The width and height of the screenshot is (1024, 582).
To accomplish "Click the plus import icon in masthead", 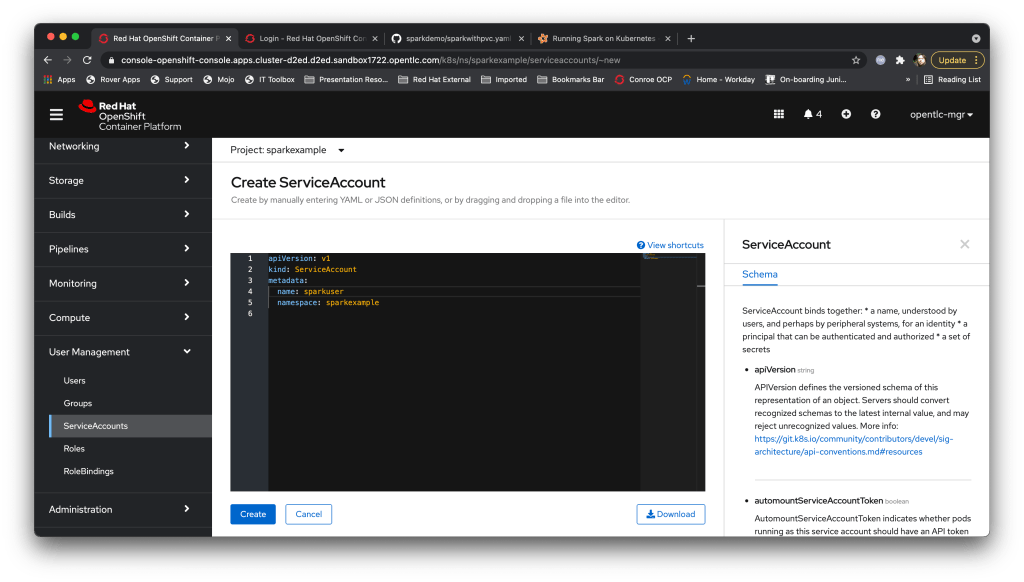I will [846, 114].
